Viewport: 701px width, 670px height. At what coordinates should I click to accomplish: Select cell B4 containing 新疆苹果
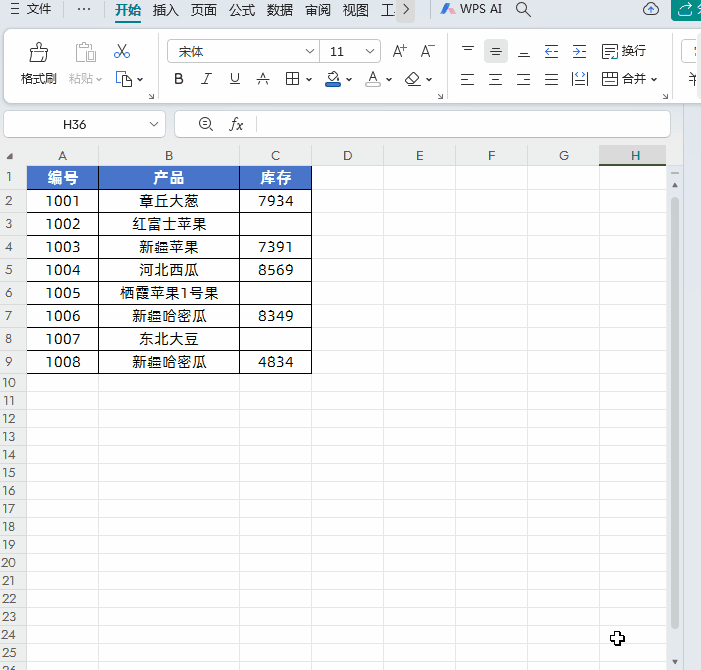169,247
